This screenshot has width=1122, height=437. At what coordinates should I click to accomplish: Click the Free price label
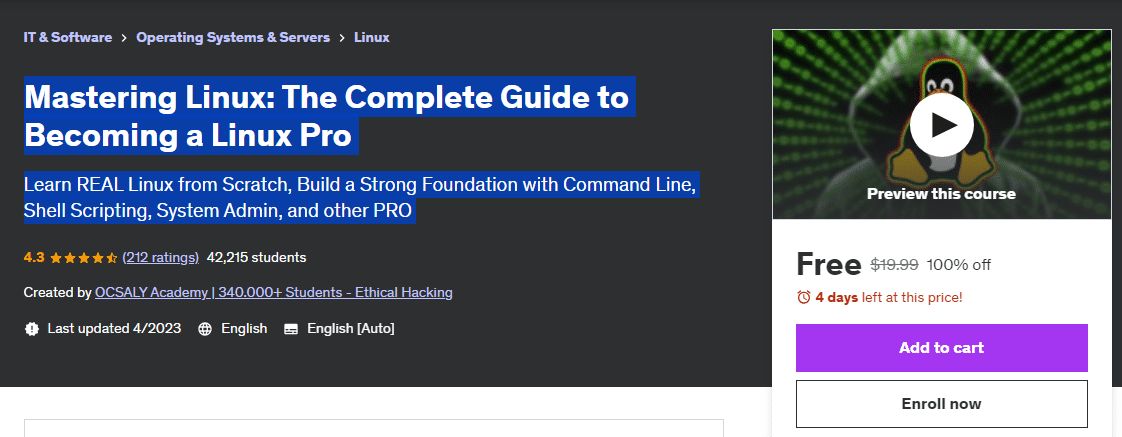click(828, 264)
